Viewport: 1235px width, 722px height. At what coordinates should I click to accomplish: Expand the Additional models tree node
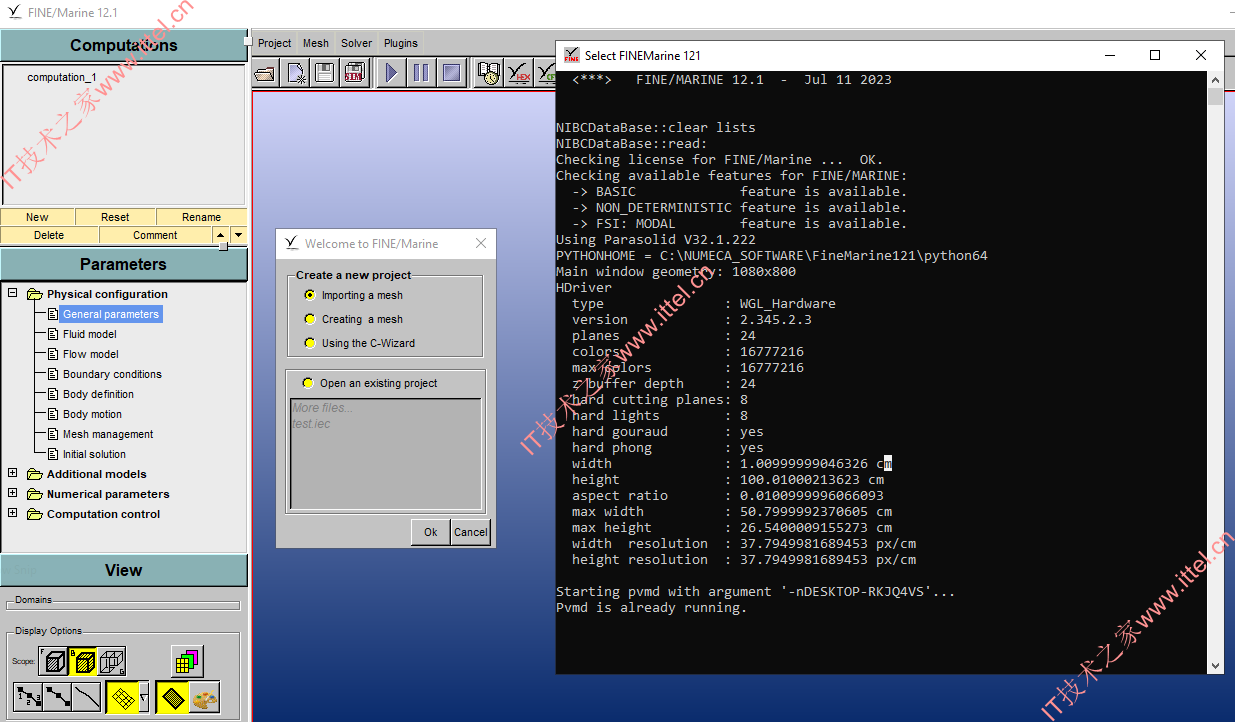[x=13, y=473]
